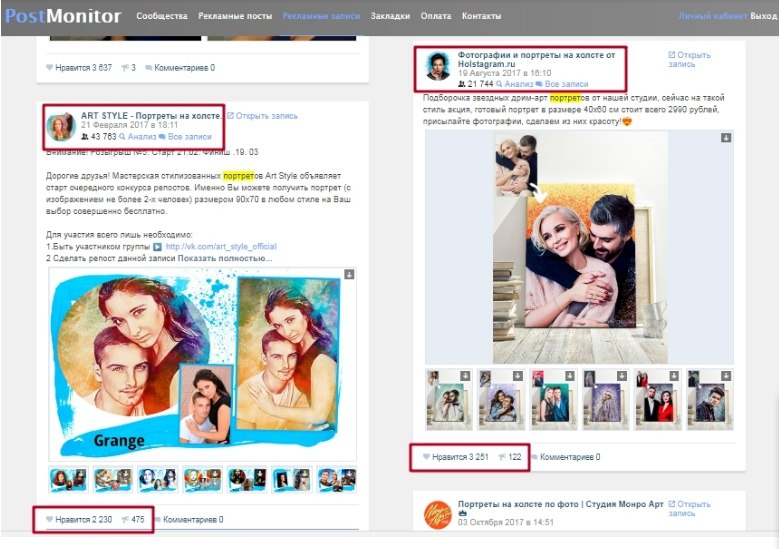Download first Holstagram thumbnail image
The height and width of the screenshot is (549, 779).
[x=465, y=376]
